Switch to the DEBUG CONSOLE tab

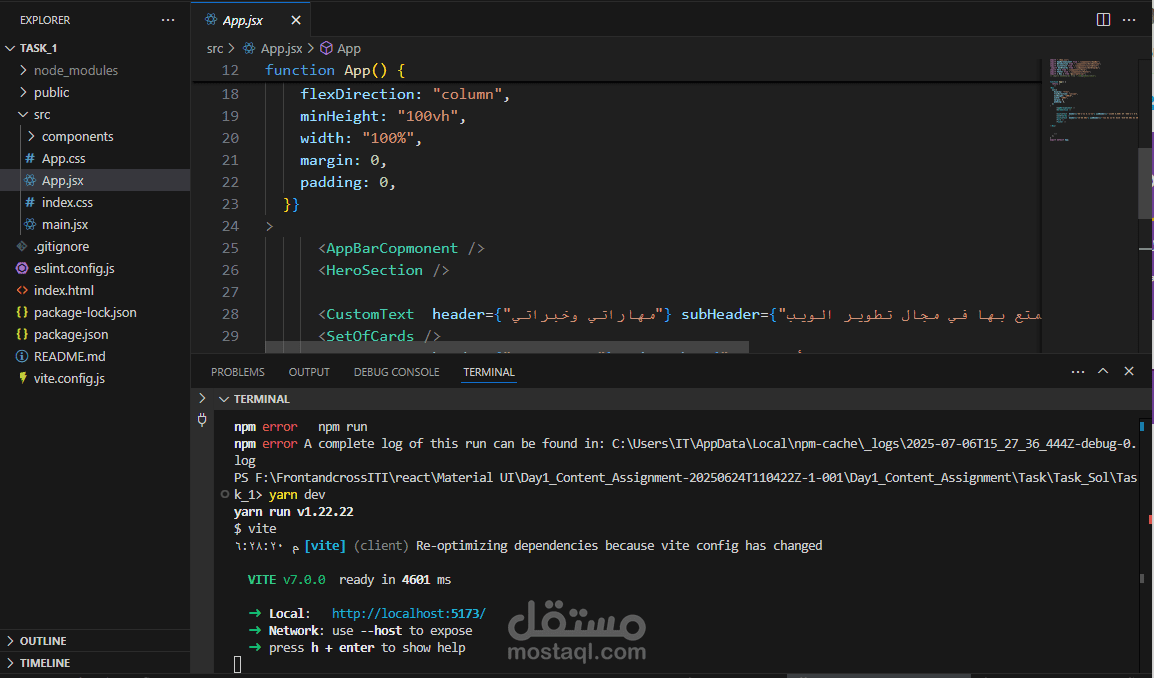(397, 372)
